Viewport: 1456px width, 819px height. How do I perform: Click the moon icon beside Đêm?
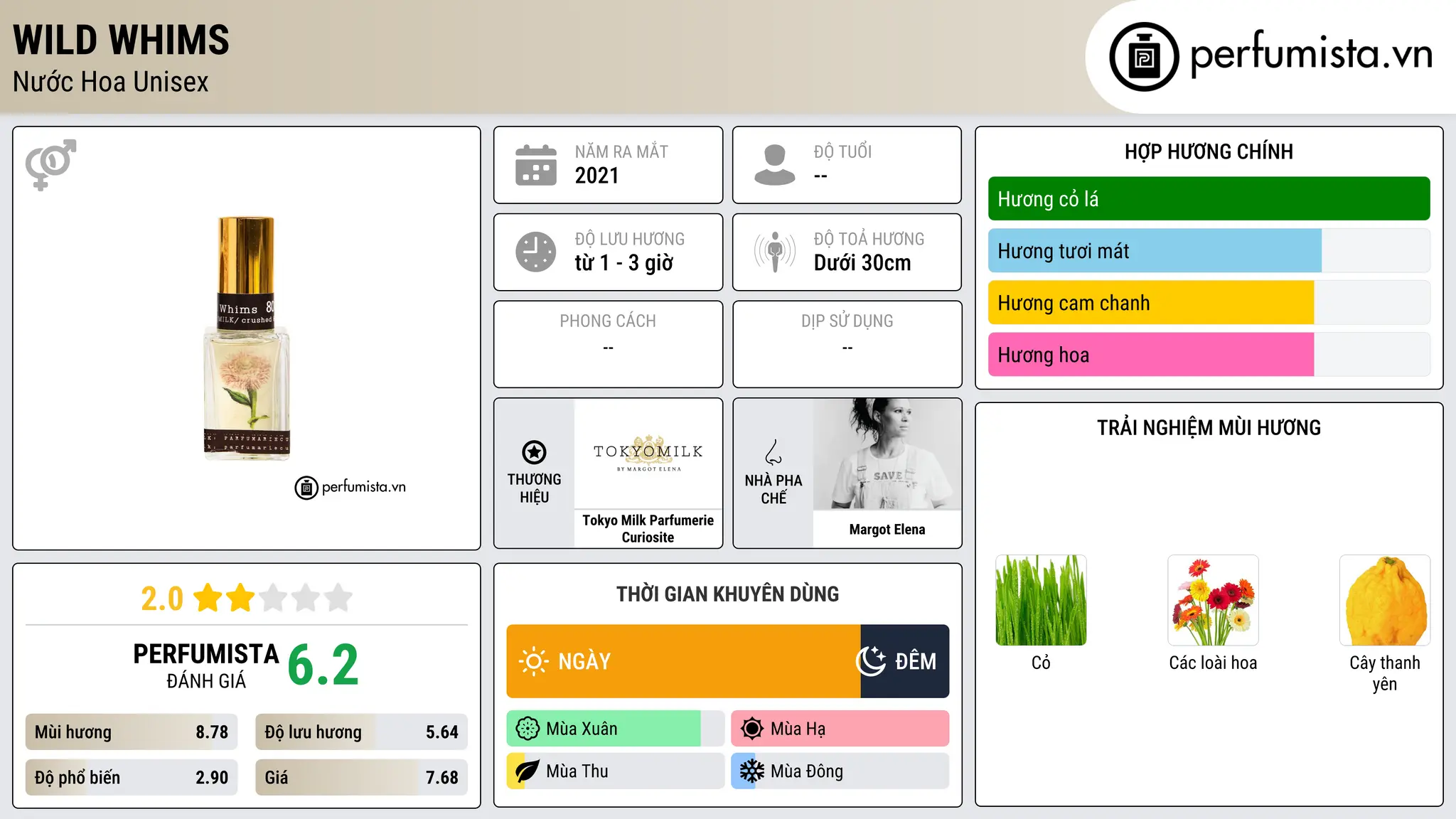click(871, 661)
